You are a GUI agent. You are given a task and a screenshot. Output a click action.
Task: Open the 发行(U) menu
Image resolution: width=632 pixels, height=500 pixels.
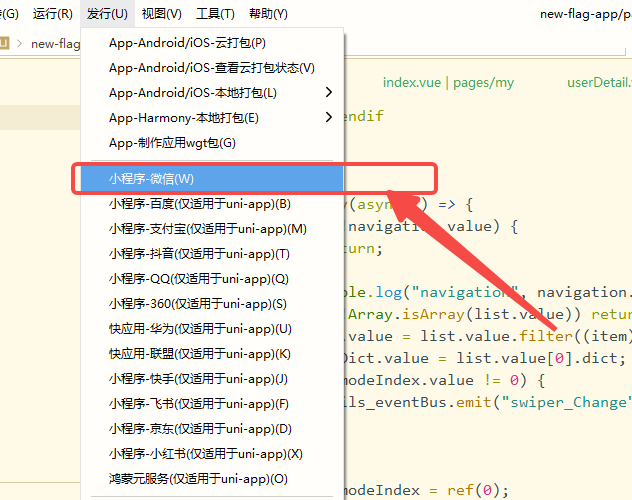pyautogui.click(x=107, y=14)
